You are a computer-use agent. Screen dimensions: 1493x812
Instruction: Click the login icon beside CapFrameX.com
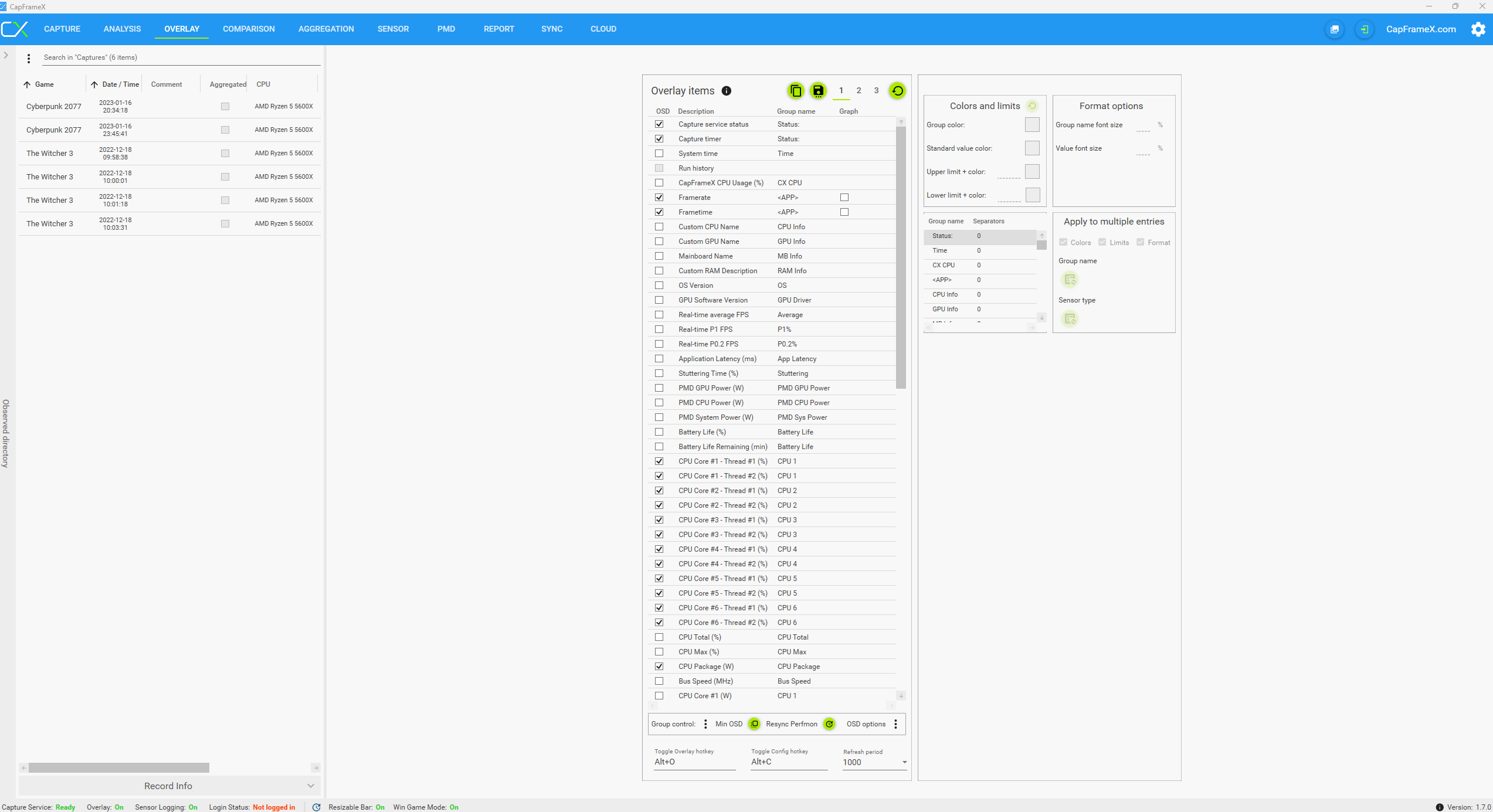click(1365, 29)
